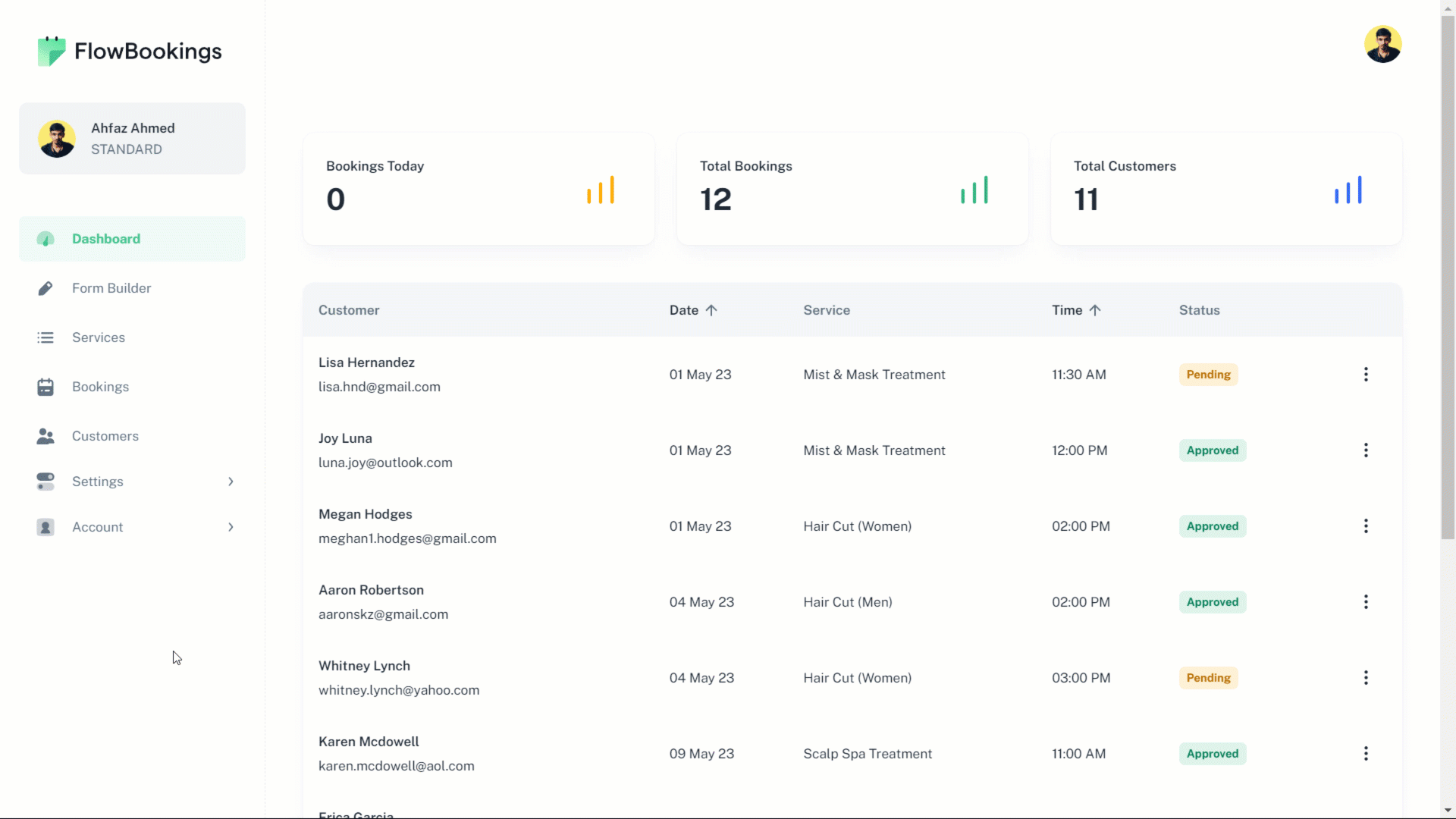1456x819 pixels.
Task: Click the Ahfaz Ahmed profile card
Action: 133,139
